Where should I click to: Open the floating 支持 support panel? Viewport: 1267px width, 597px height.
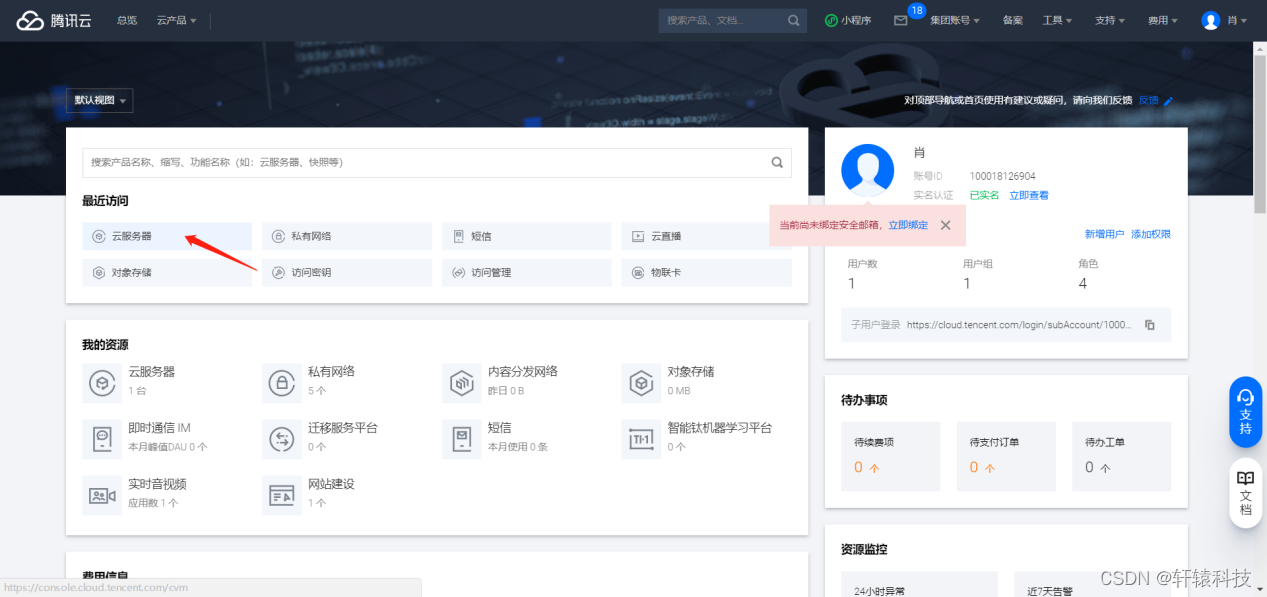pyautogui.click(x=1245, y=412)
